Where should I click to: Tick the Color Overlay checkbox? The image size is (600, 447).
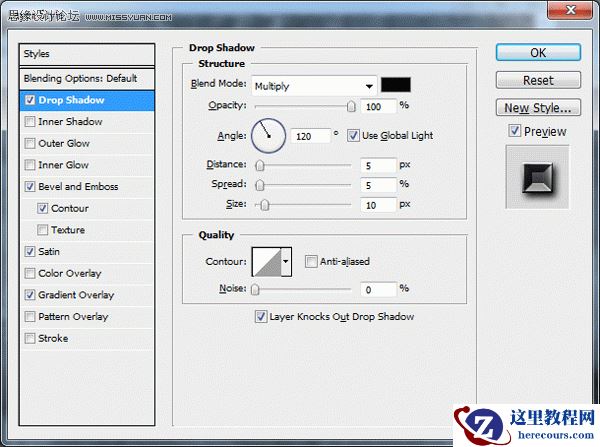point(30,273)
